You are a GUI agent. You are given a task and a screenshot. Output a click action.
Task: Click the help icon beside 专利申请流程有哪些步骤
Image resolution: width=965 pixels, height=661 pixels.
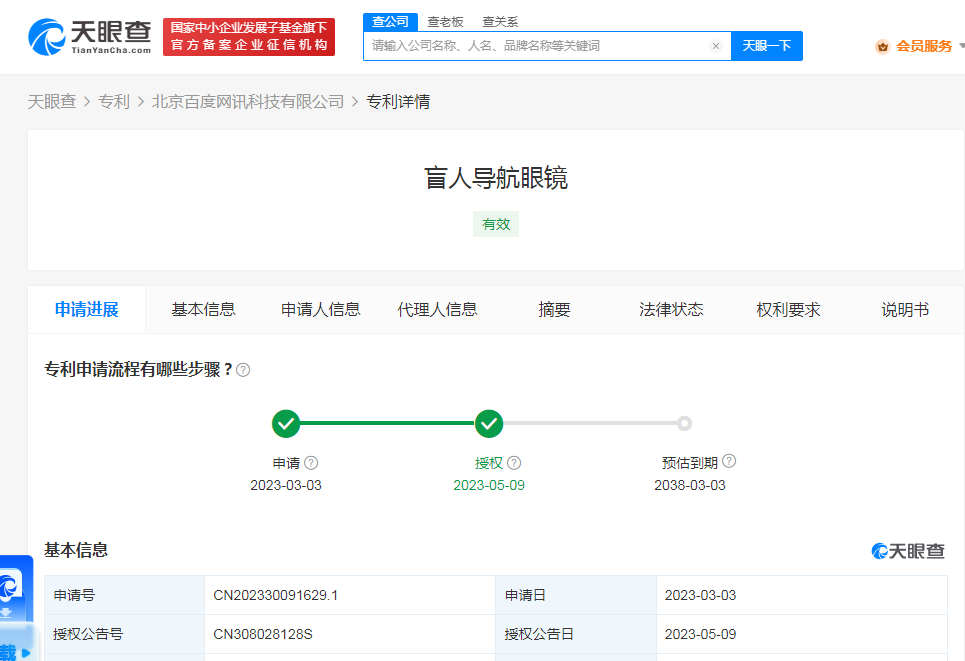(x=243, y=370)
